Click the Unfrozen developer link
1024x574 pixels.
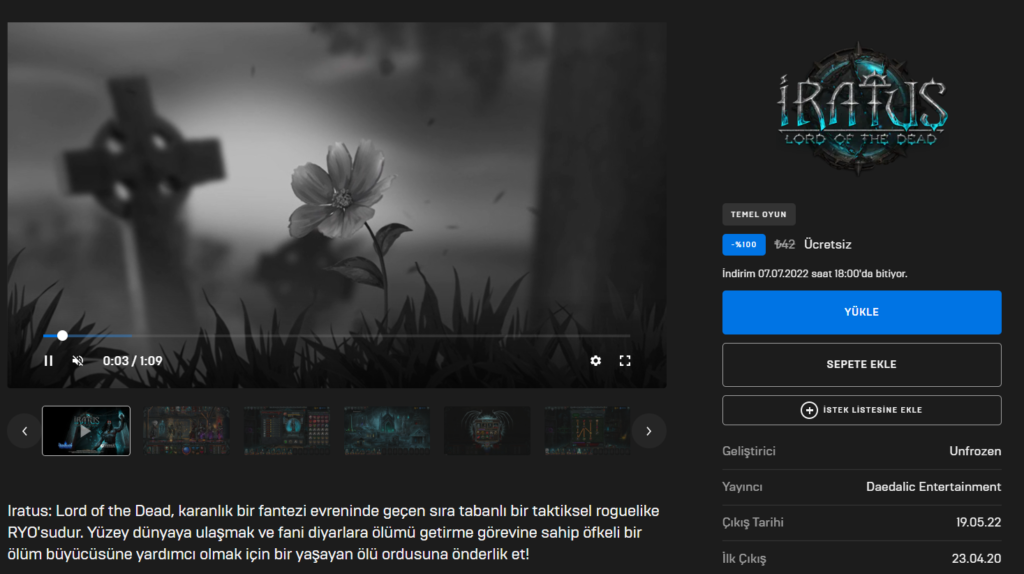click(x=975, y=451)
